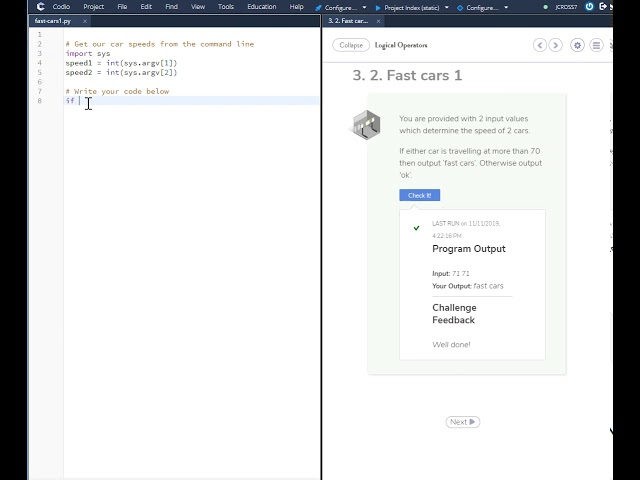
Task: Open guide settings gear icon
Action: click(577, 45)
